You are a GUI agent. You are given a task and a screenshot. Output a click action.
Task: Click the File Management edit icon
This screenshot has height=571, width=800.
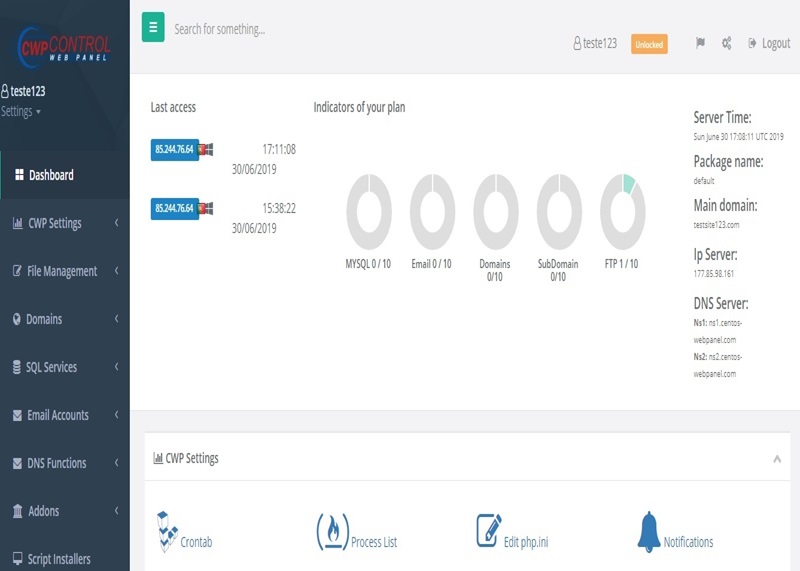coord(17,270)
